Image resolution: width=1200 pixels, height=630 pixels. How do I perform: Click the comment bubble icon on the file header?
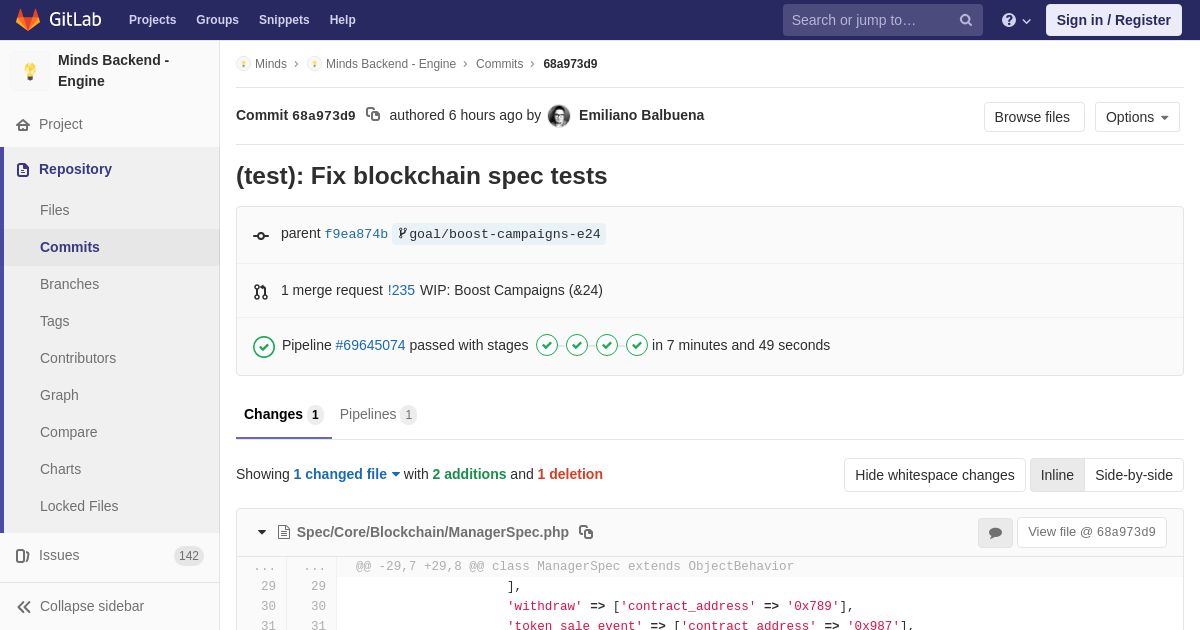995,533
